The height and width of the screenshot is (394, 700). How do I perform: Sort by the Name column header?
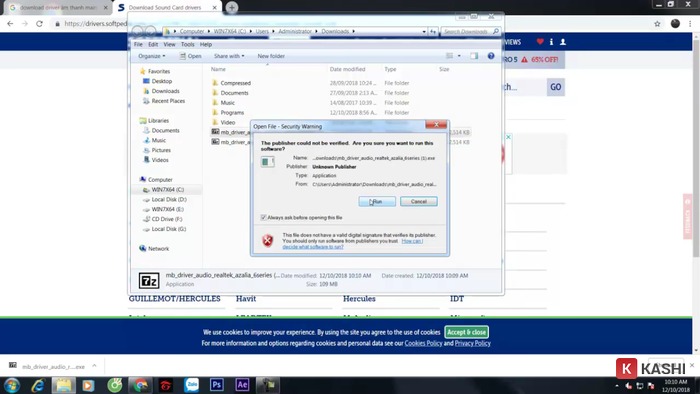point(218,69)
